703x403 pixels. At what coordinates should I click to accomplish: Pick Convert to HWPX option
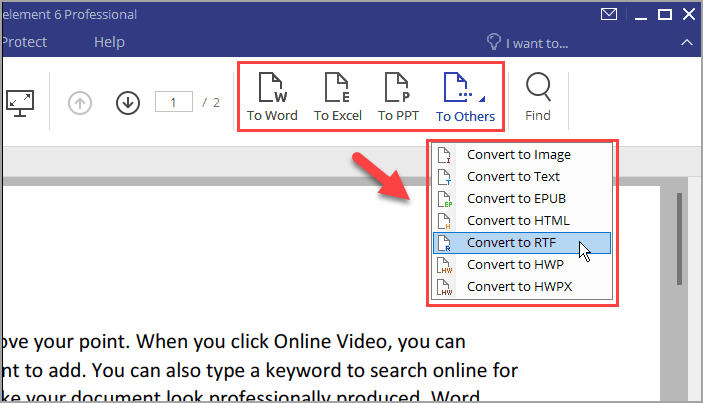[x=519, y=287]
